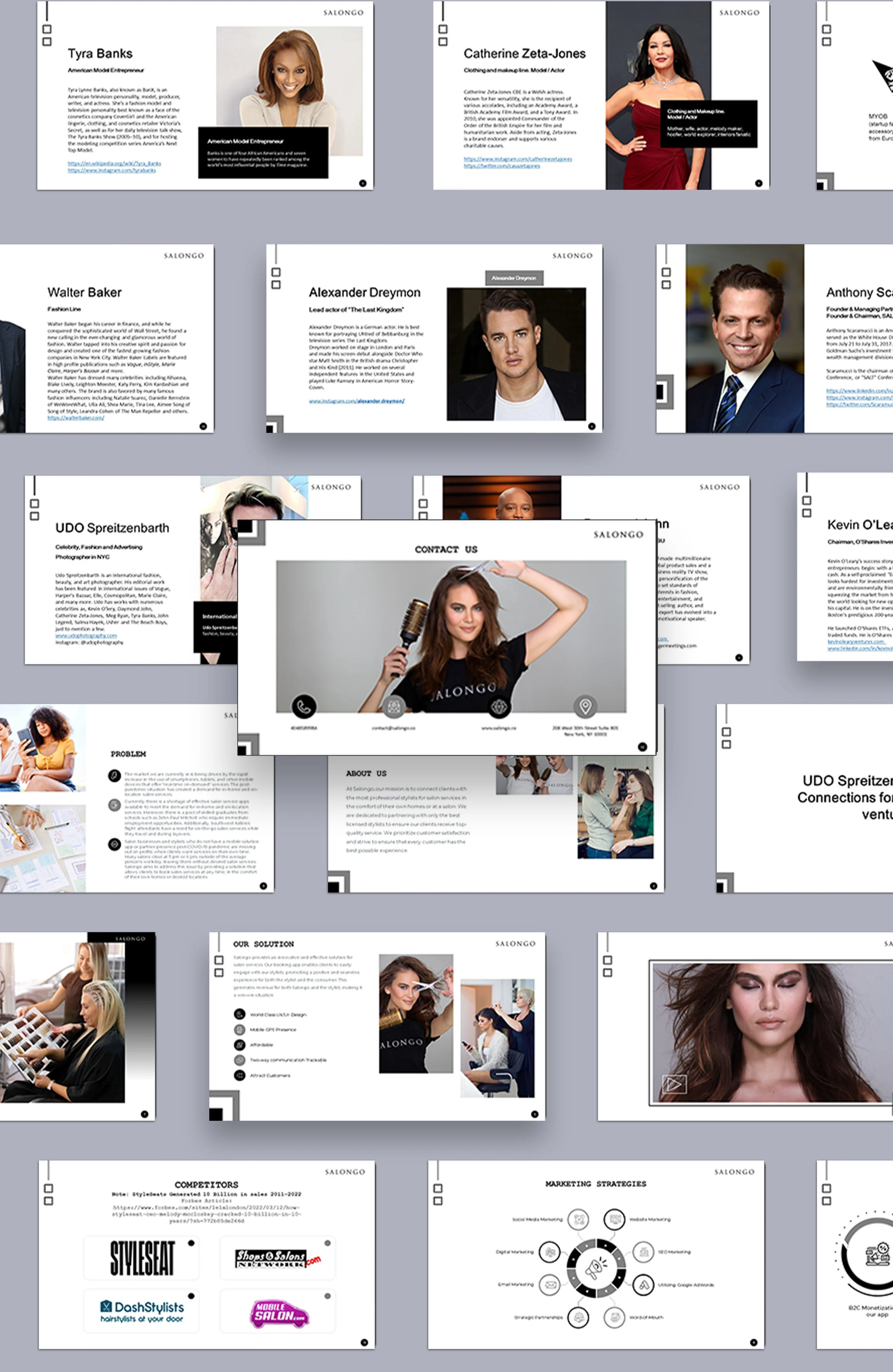Screen dimensions: 893x1372
Task: Click the DashStylists competitor logo
Action: click(142, 1311)
